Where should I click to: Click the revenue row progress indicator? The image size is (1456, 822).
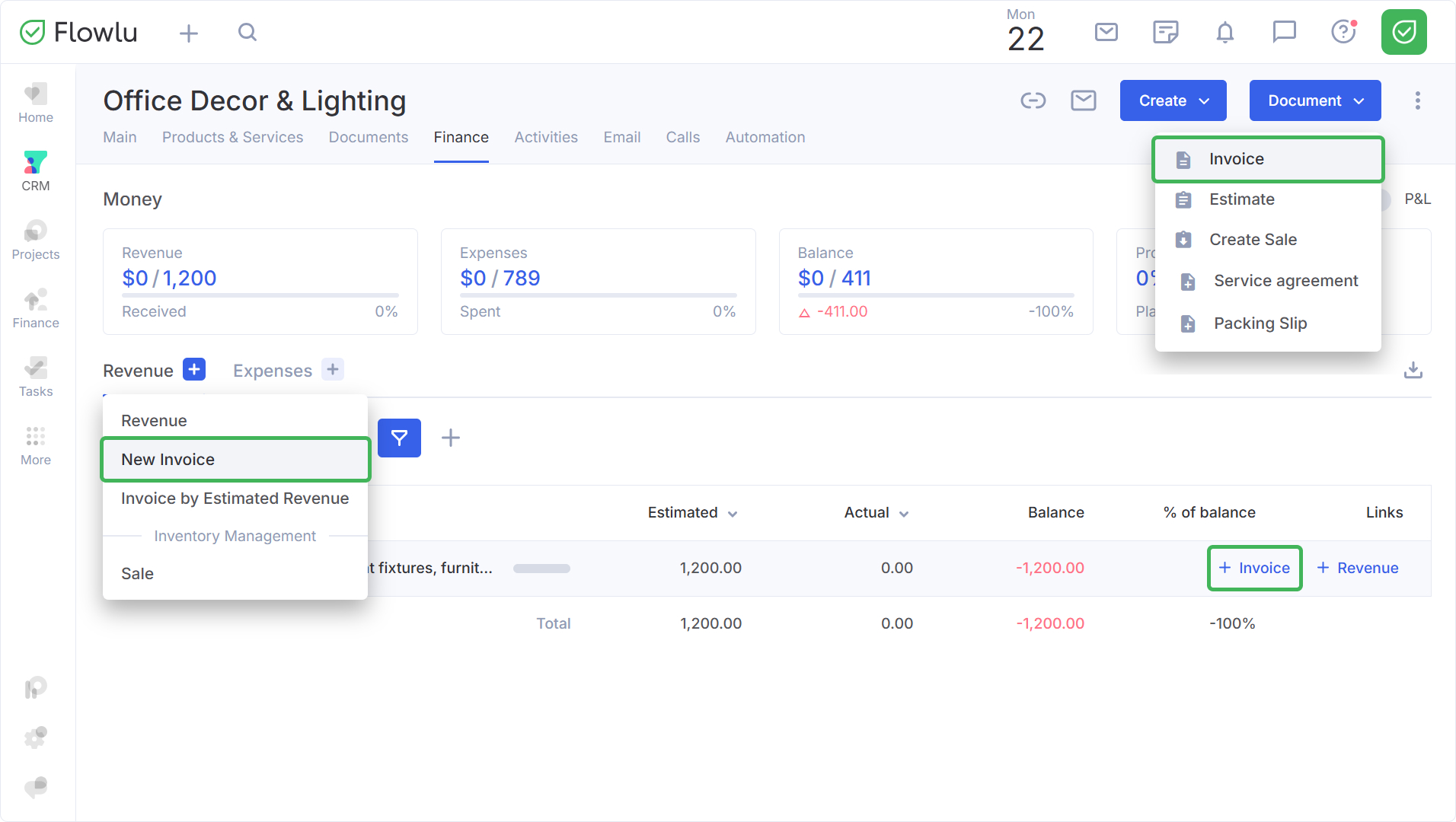point(541,569)
